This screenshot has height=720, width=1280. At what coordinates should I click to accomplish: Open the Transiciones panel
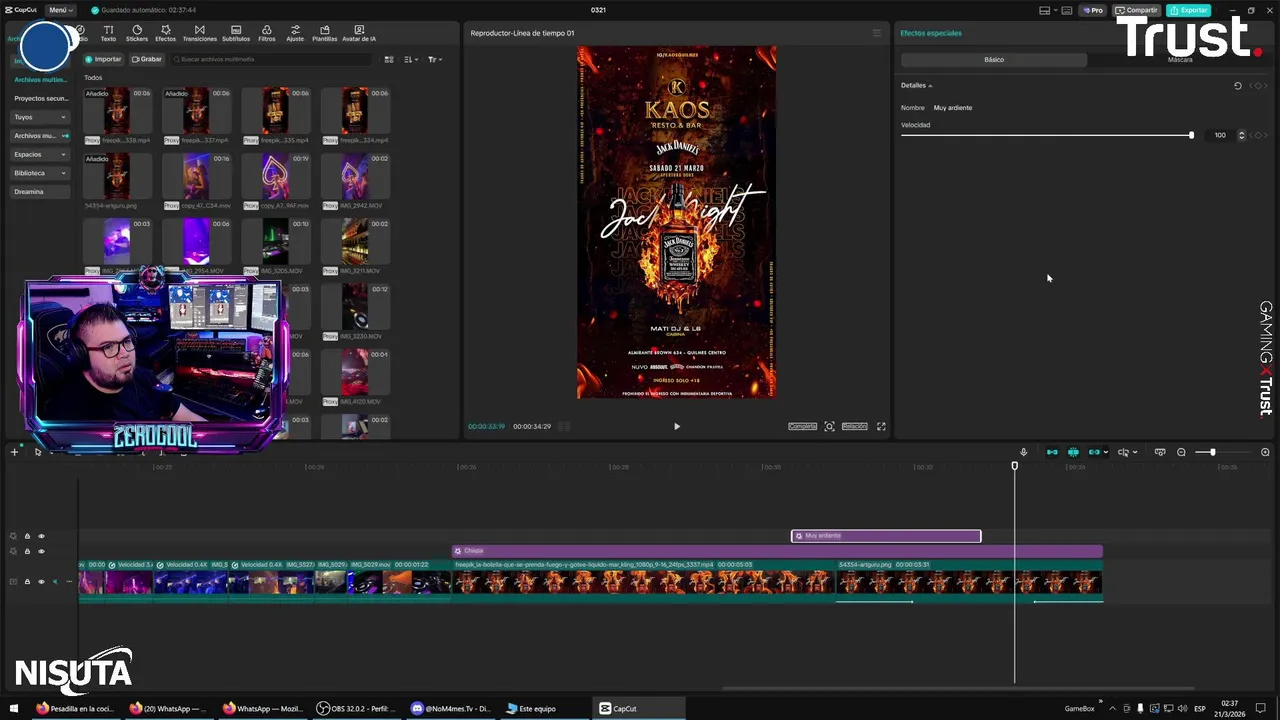click(199, 33)
